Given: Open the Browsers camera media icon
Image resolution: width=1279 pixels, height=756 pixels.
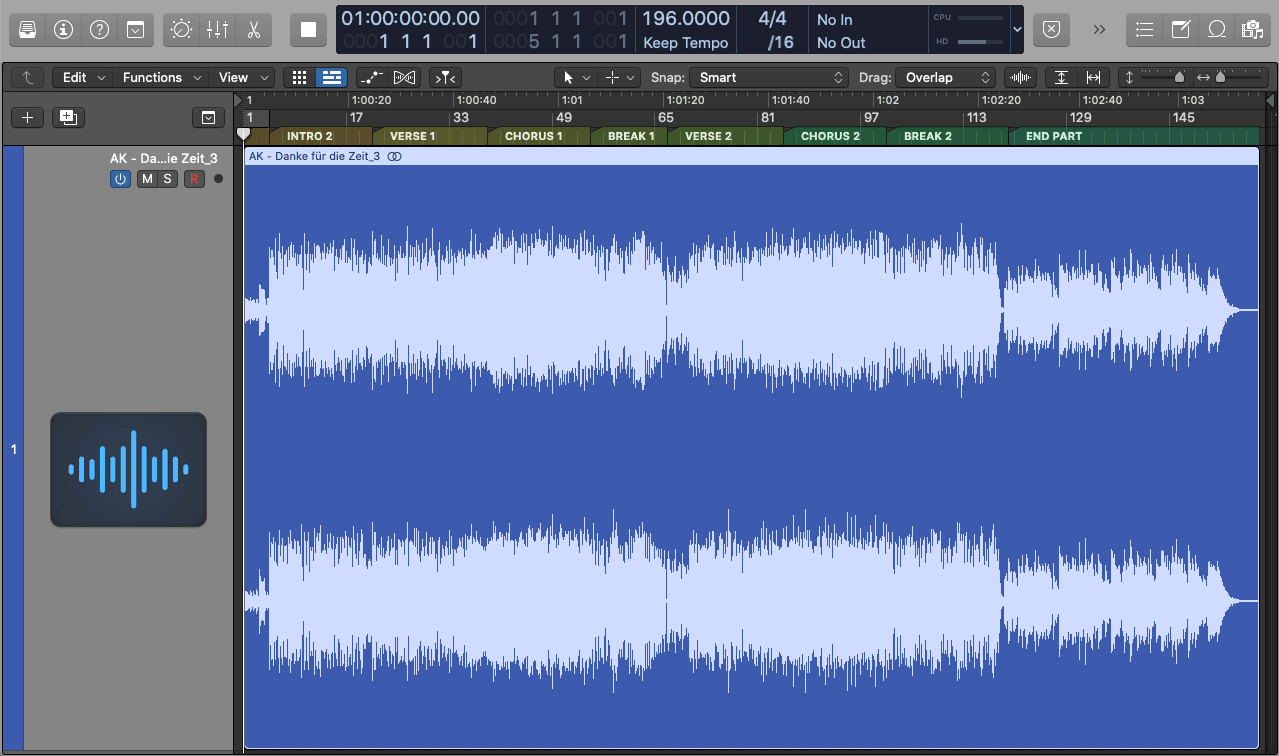Looking at the screenshot, I should pyautogui.click(x=1250, y=29).
